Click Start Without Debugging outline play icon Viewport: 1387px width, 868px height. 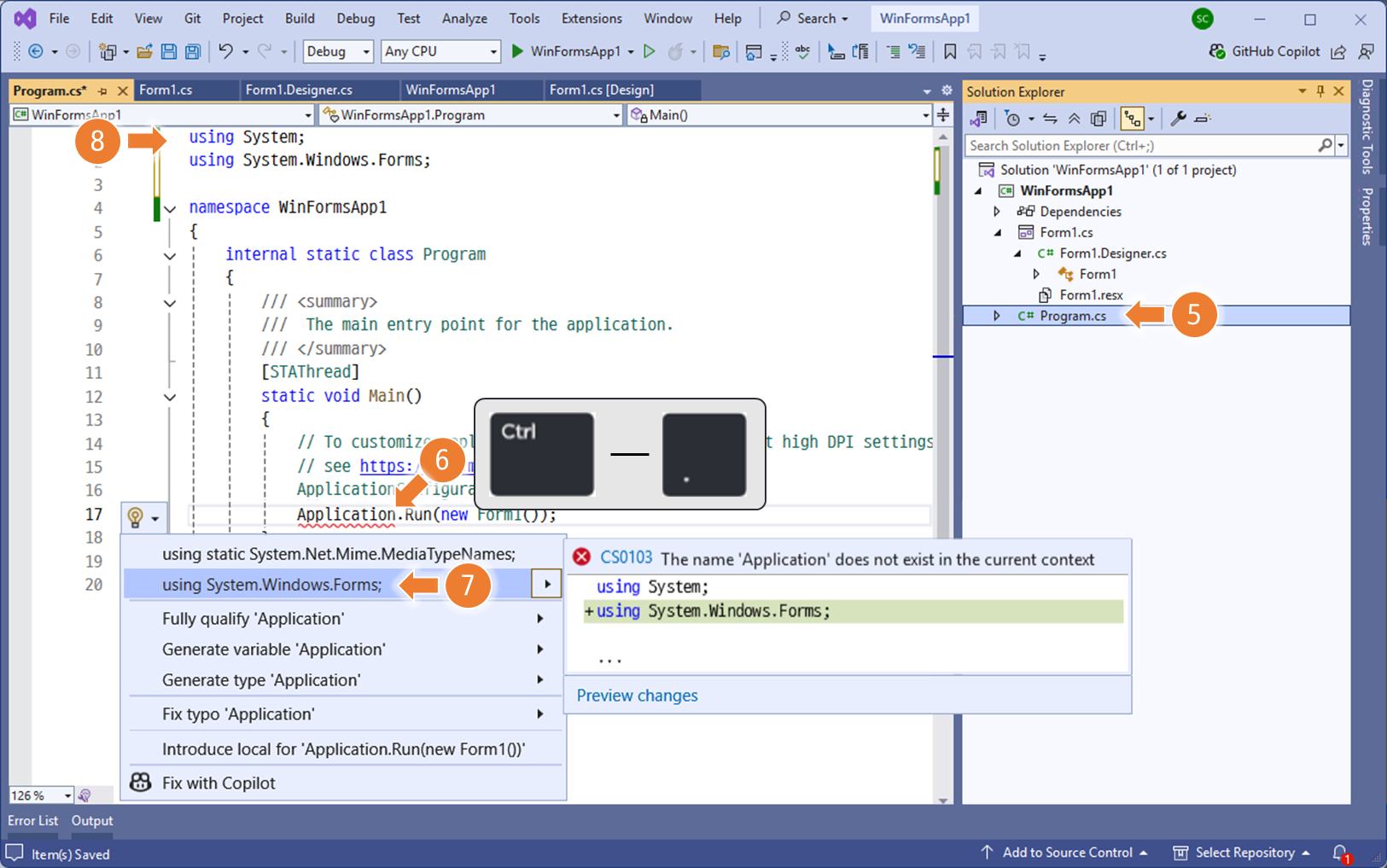(649, 51)
